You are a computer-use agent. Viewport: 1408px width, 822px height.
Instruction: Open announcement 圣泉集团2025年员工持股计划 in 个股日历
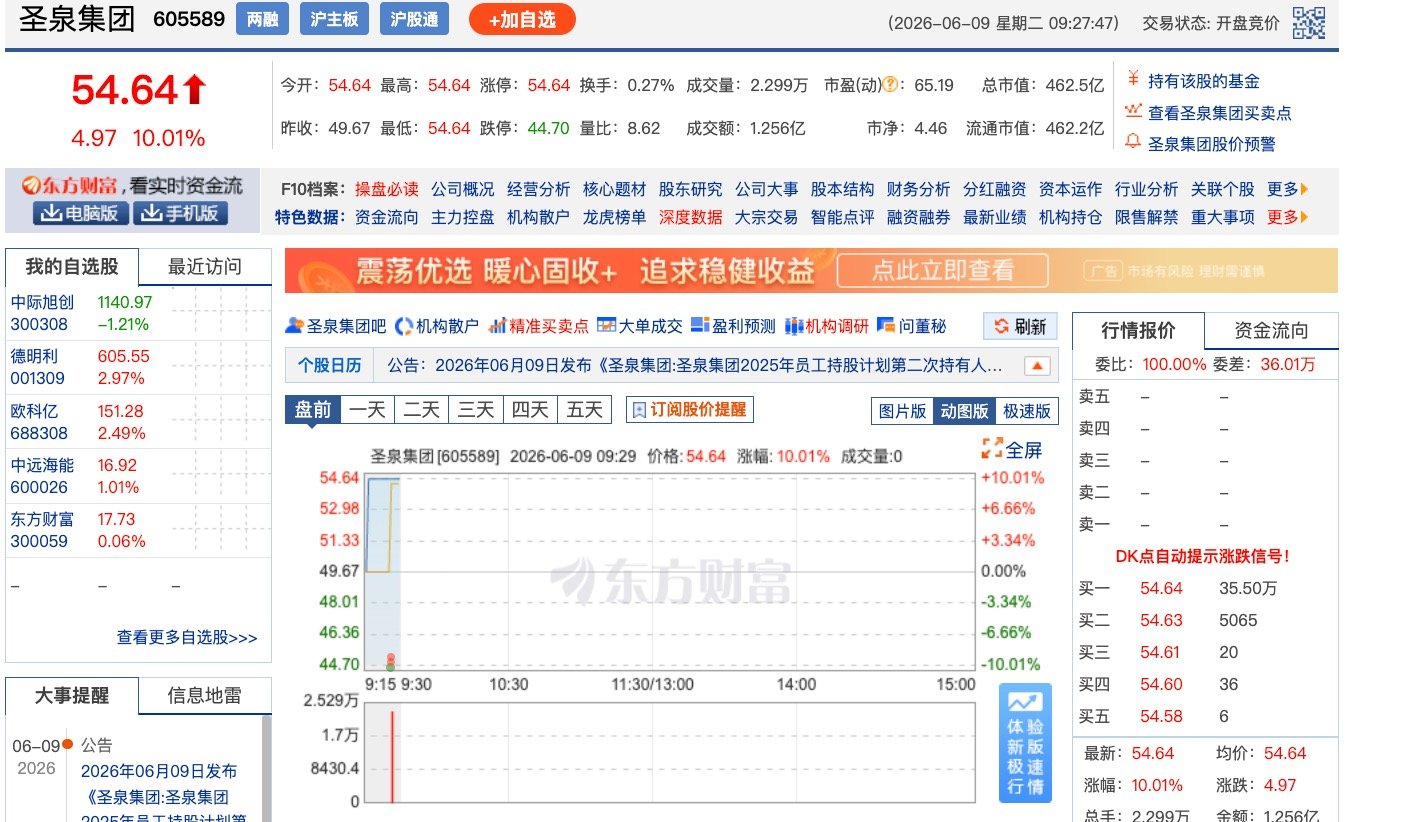point(695,366)
